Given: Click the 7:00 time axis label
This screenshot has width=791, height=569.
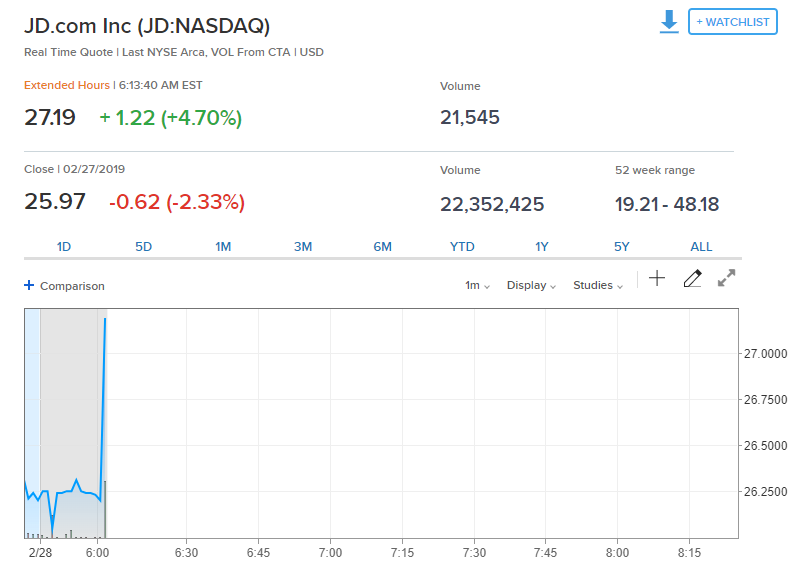Looking at the screenshot, I should coord(330,553).
